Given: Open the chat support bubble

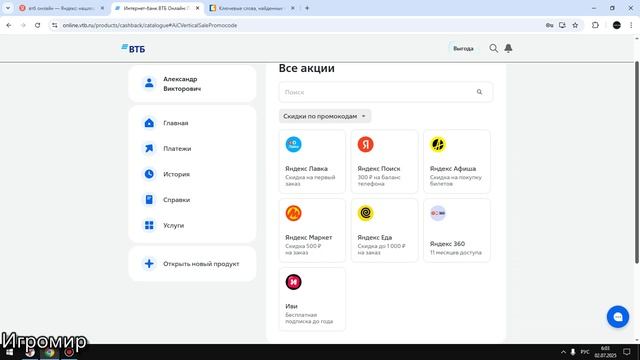Looking at the screenshot, I should (618, 317).
